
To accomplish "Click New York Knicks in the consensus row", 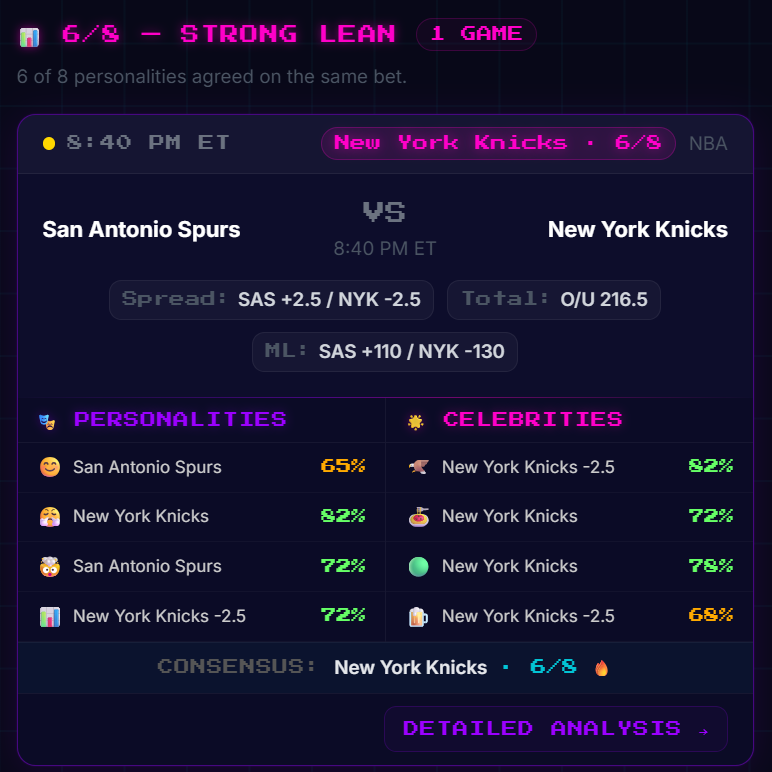I will (x=411, y=668).
